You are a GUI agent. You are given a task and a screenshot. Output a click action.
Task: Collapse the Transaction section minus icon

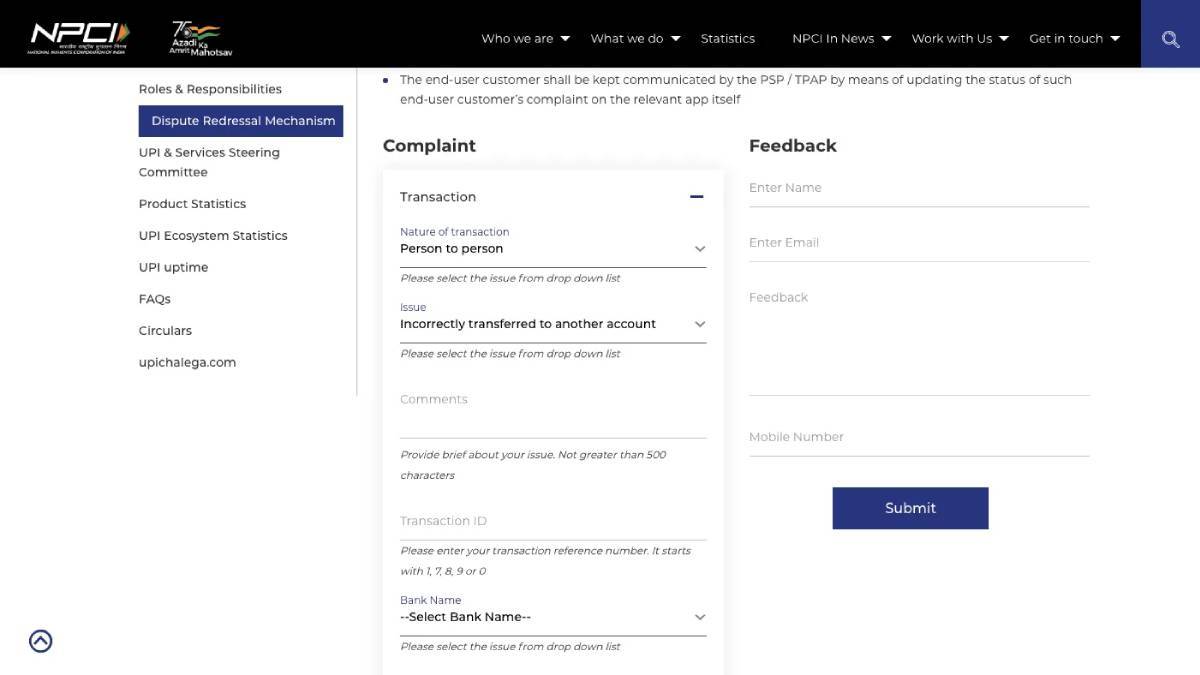(697, 197)
